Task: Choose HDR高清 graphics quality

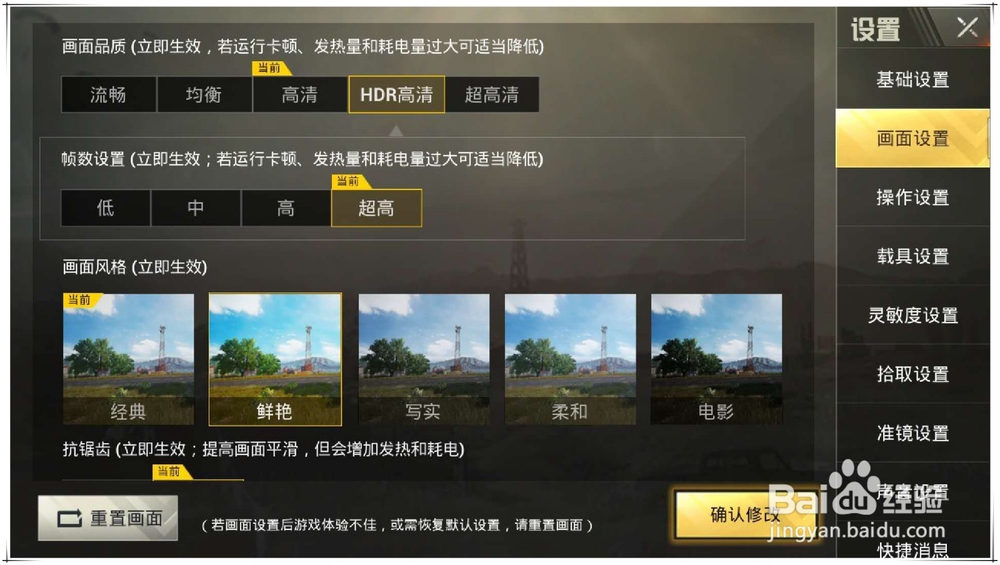Action: pyautogui.click(x=396, y=95)
